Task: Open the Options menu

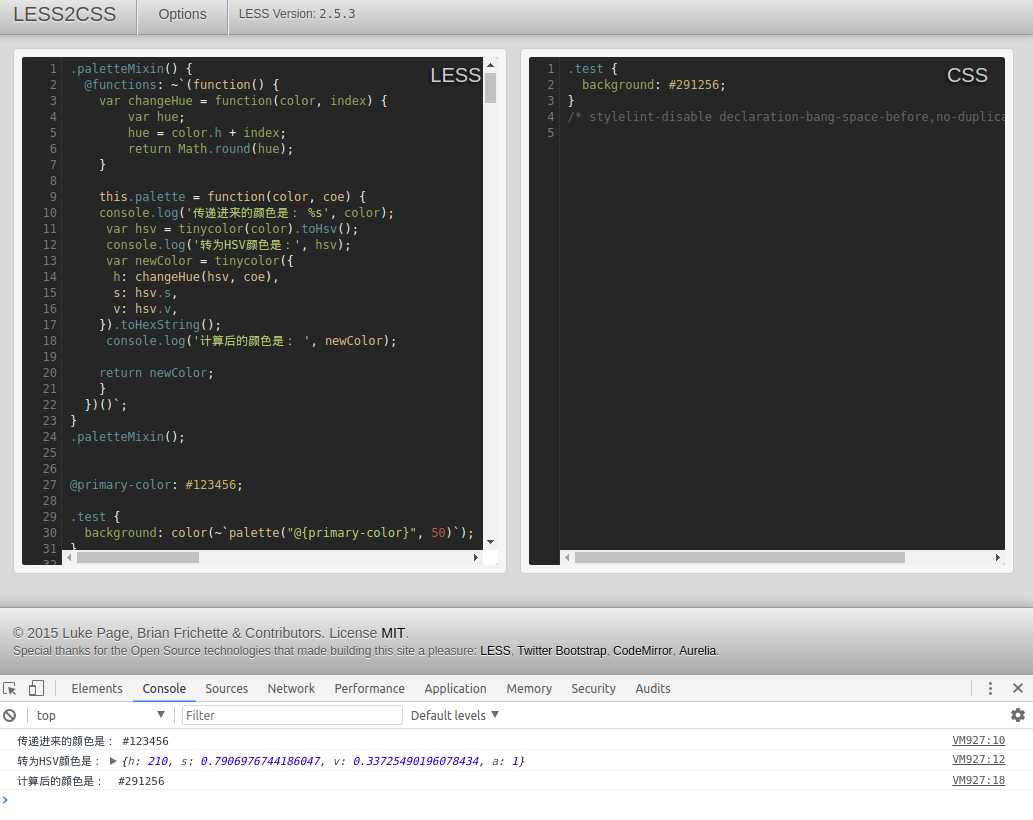Action: (x=182, y=14)
